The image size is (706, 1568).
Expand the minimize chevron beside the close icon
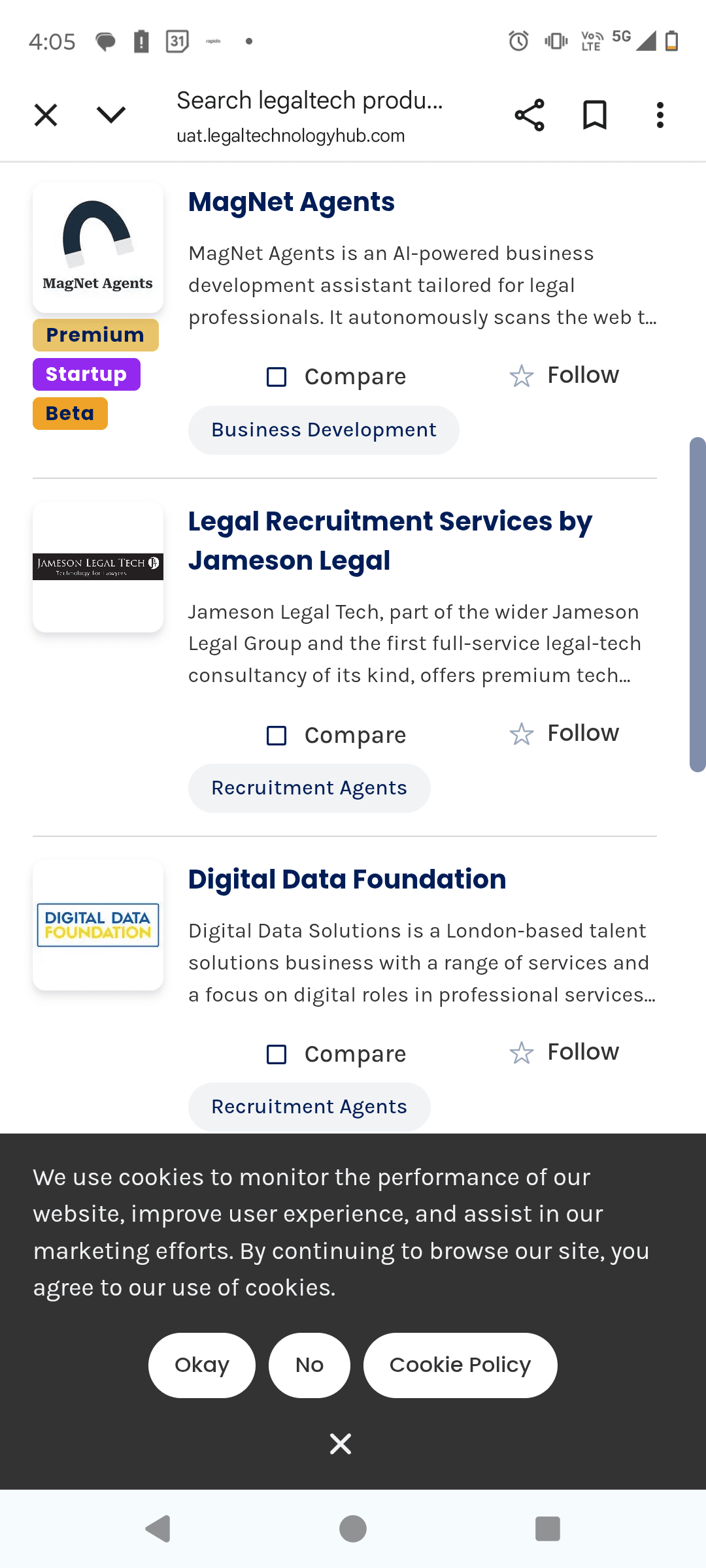click(x=111, y=115)
